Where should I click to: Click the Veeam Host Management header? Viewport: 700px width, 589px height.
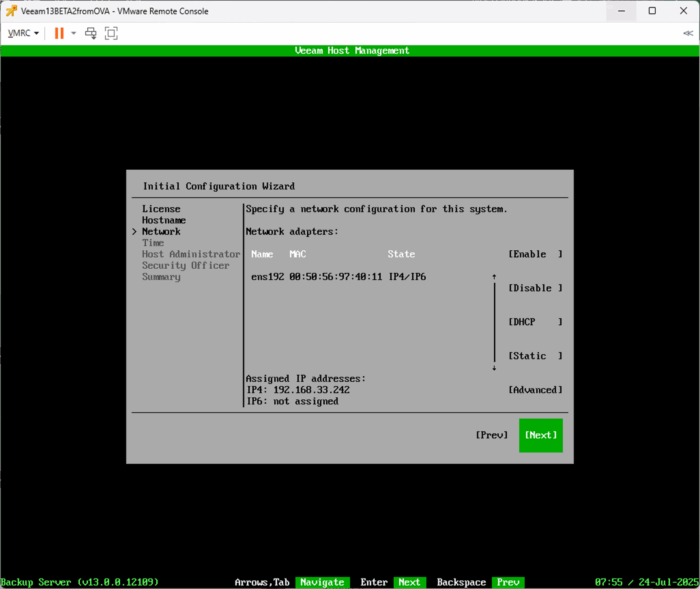point(352,50)
